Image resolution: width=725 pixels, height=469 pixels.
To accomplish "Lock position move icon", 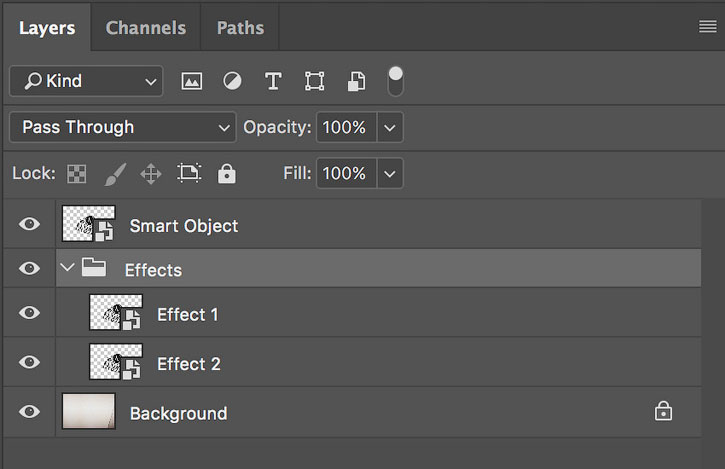I will pyautogui.click(x=151, y=174).
